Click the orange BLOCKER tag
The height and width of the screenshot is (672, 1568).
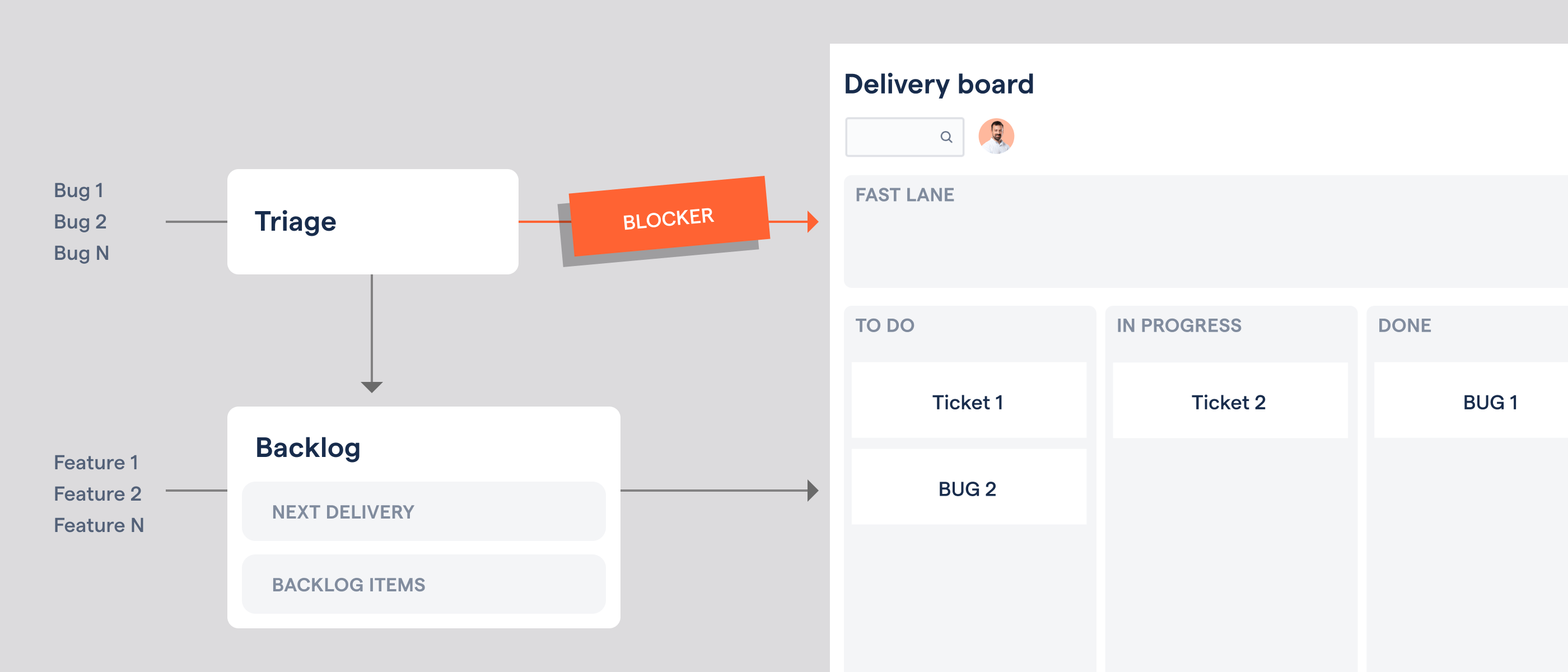tap(668, 217)
